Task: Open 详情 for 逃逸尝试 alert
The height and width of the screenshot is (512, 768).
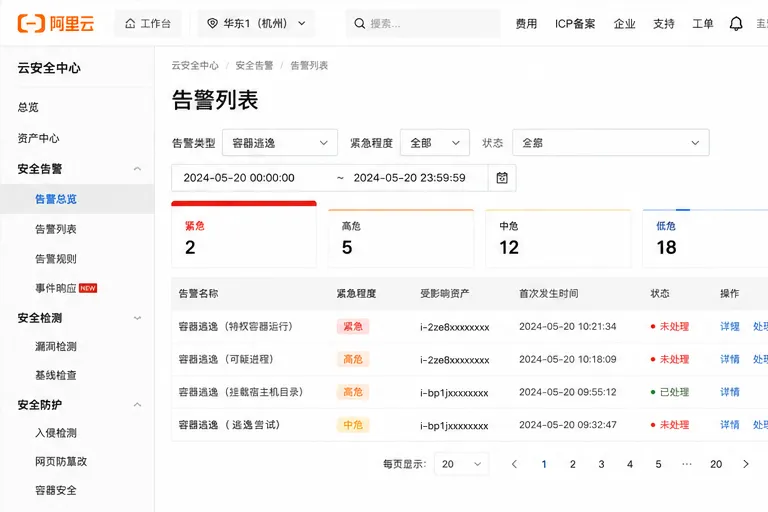Action: click(x=730, y=425)
